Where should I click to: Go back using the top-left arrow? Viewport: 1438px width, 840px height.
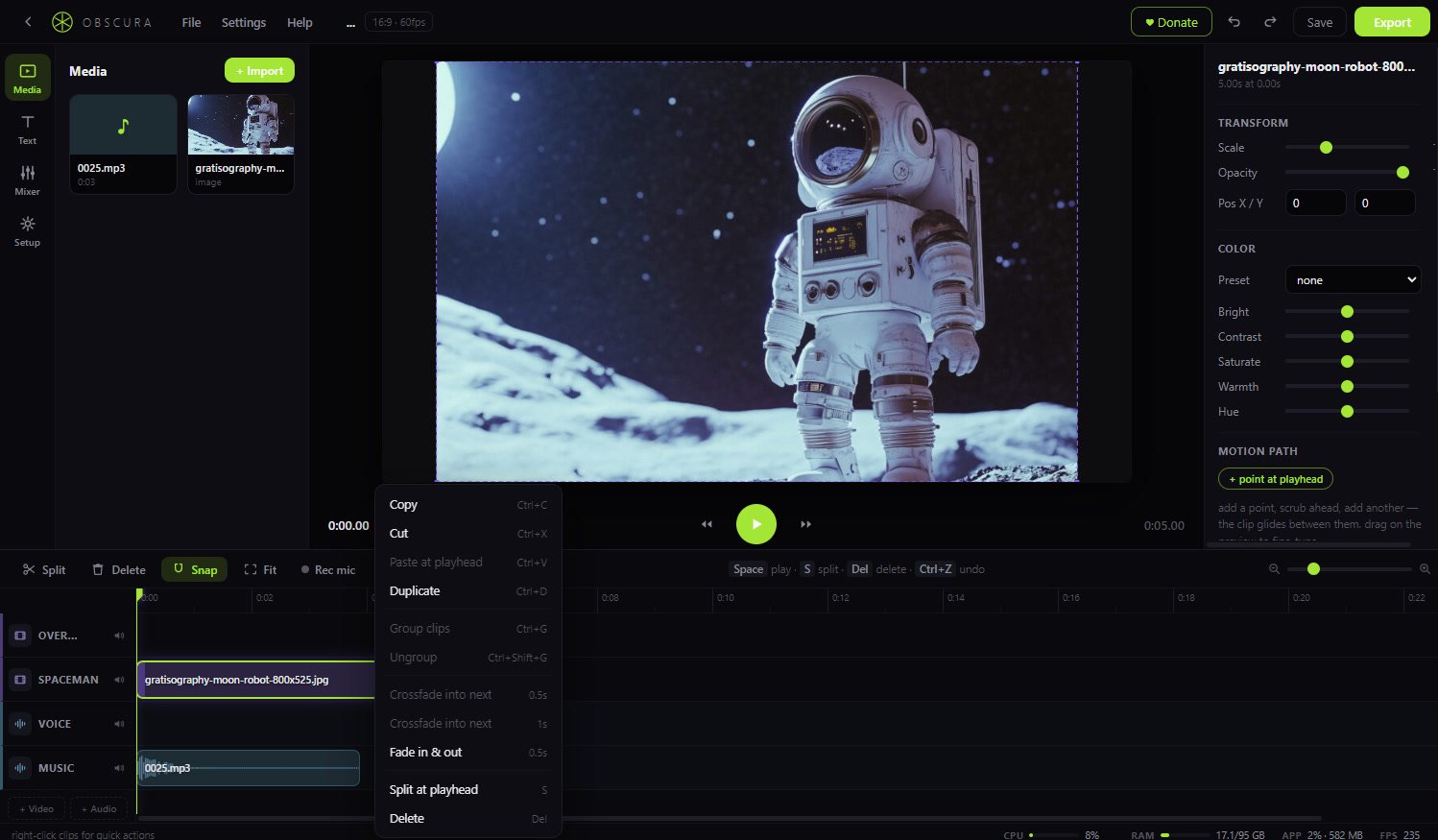[x=28, y=22]
